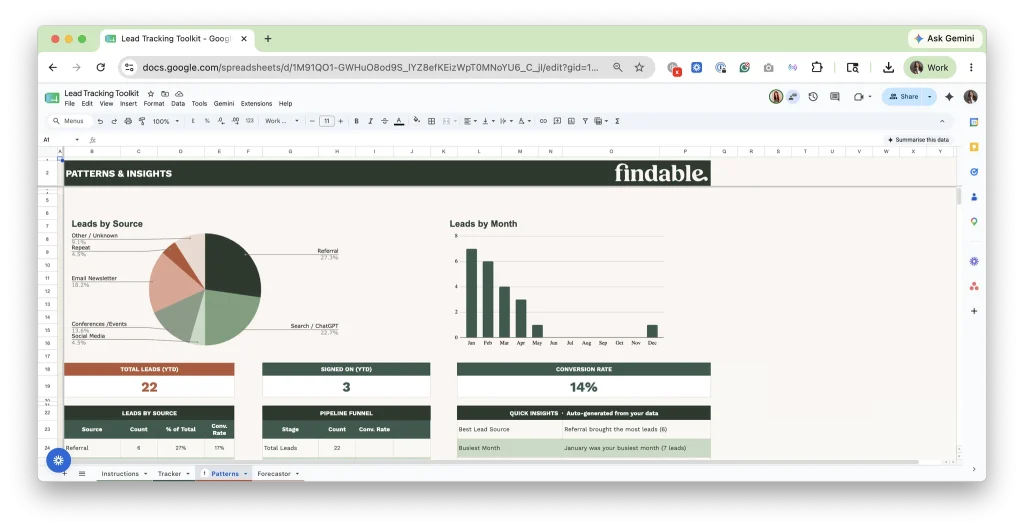The image size is (1024, 531).
Task: Open the vertical align dropdown
Action: [488, 121]
